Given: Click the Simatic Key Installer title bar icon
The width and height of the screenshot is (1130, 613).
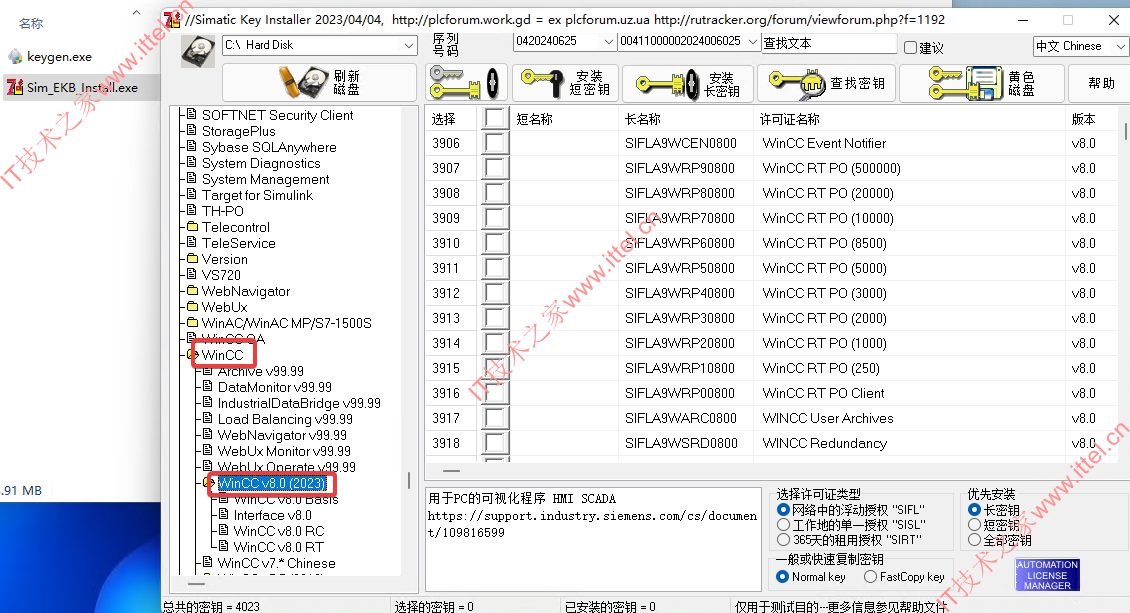Looking at the screenshot, I should [x=172, y=19].
